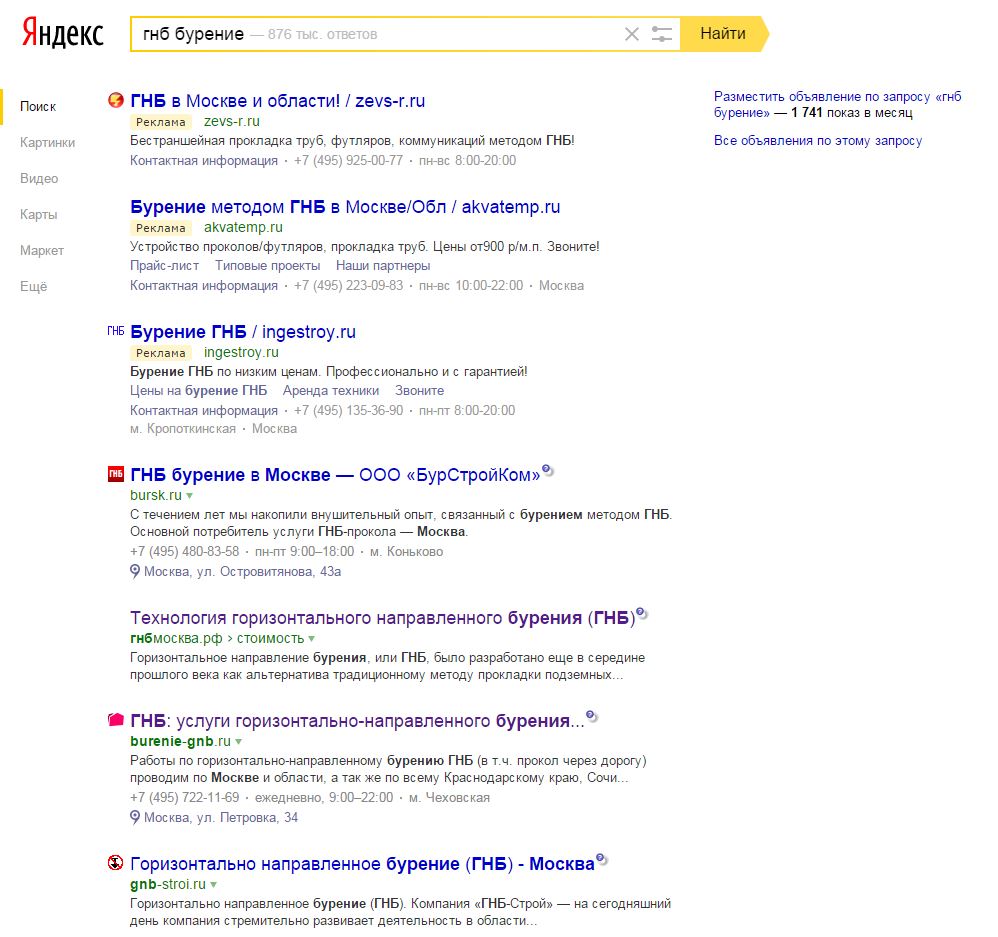Click the гнбмосква.рф URL
998x937 pixels.
[x=176, y=638]
